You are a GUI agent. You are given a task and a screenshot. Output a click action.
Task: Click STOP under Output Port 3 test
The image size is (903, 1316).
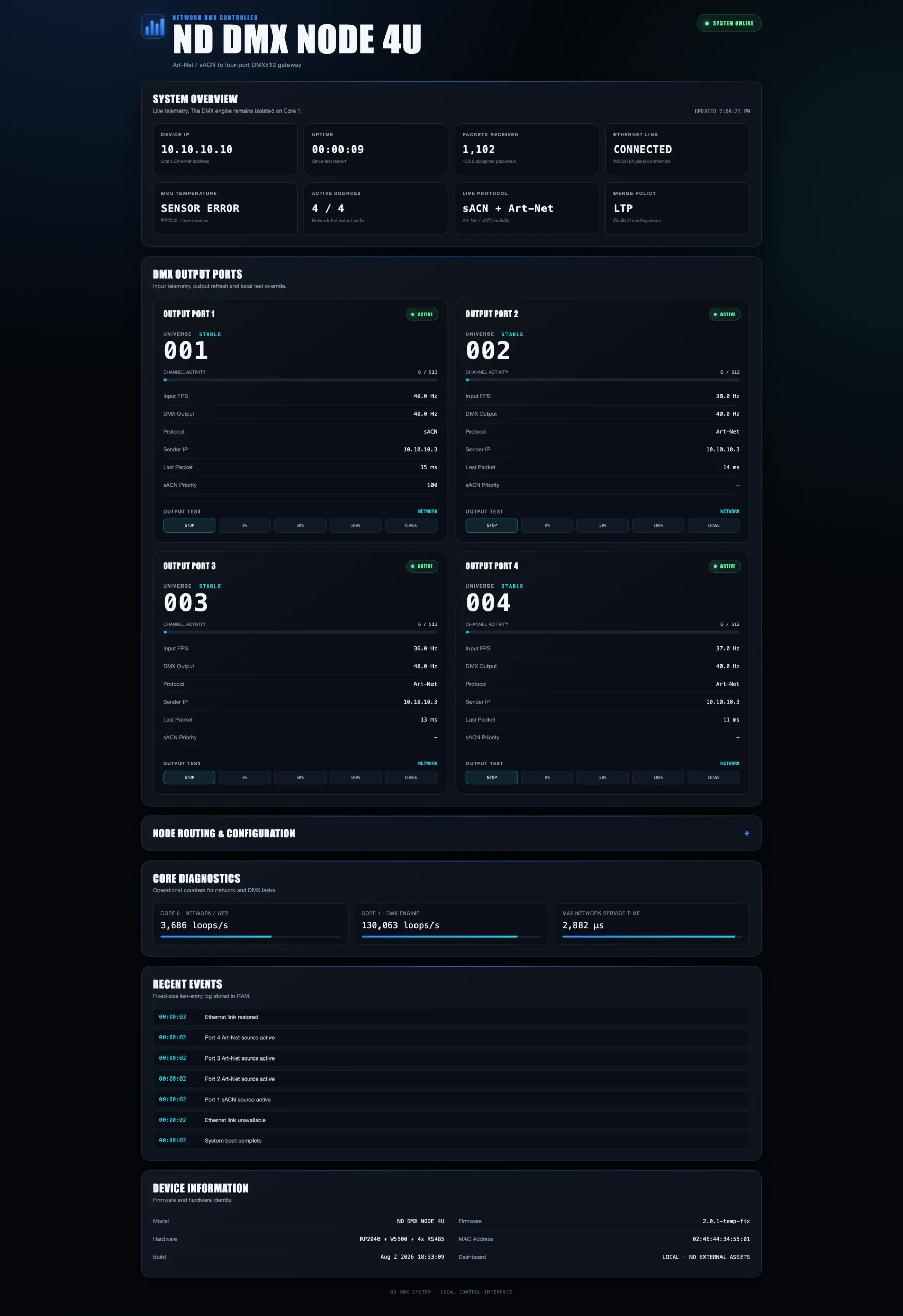pyautogui.click(x=189, y=777)
